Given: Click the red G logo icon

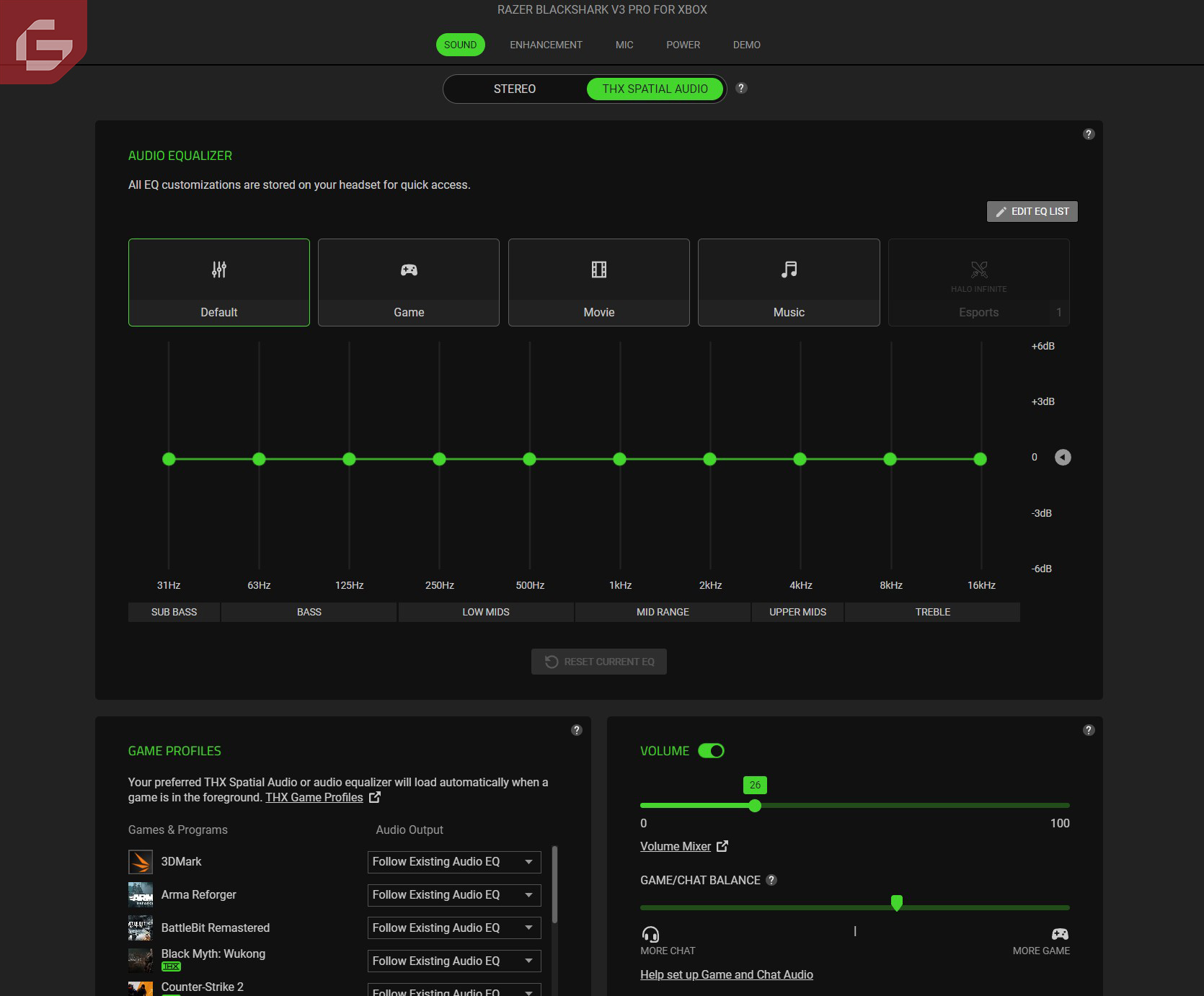Looking at the screenshot, I should [43, 42].
